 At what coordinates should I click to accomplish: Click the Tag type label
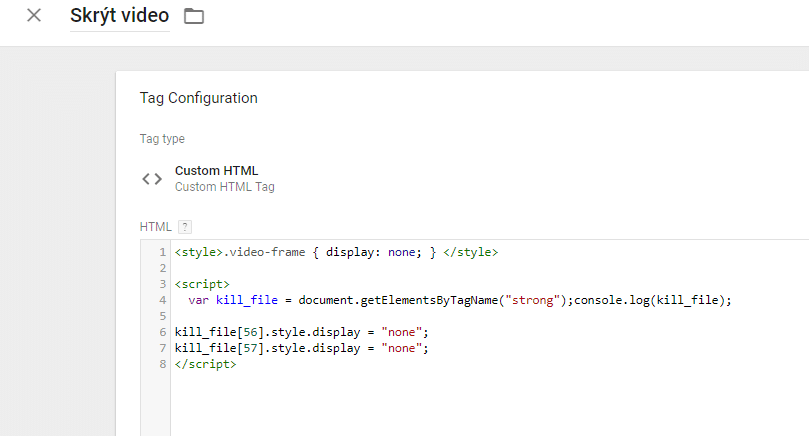pos(162,139)
